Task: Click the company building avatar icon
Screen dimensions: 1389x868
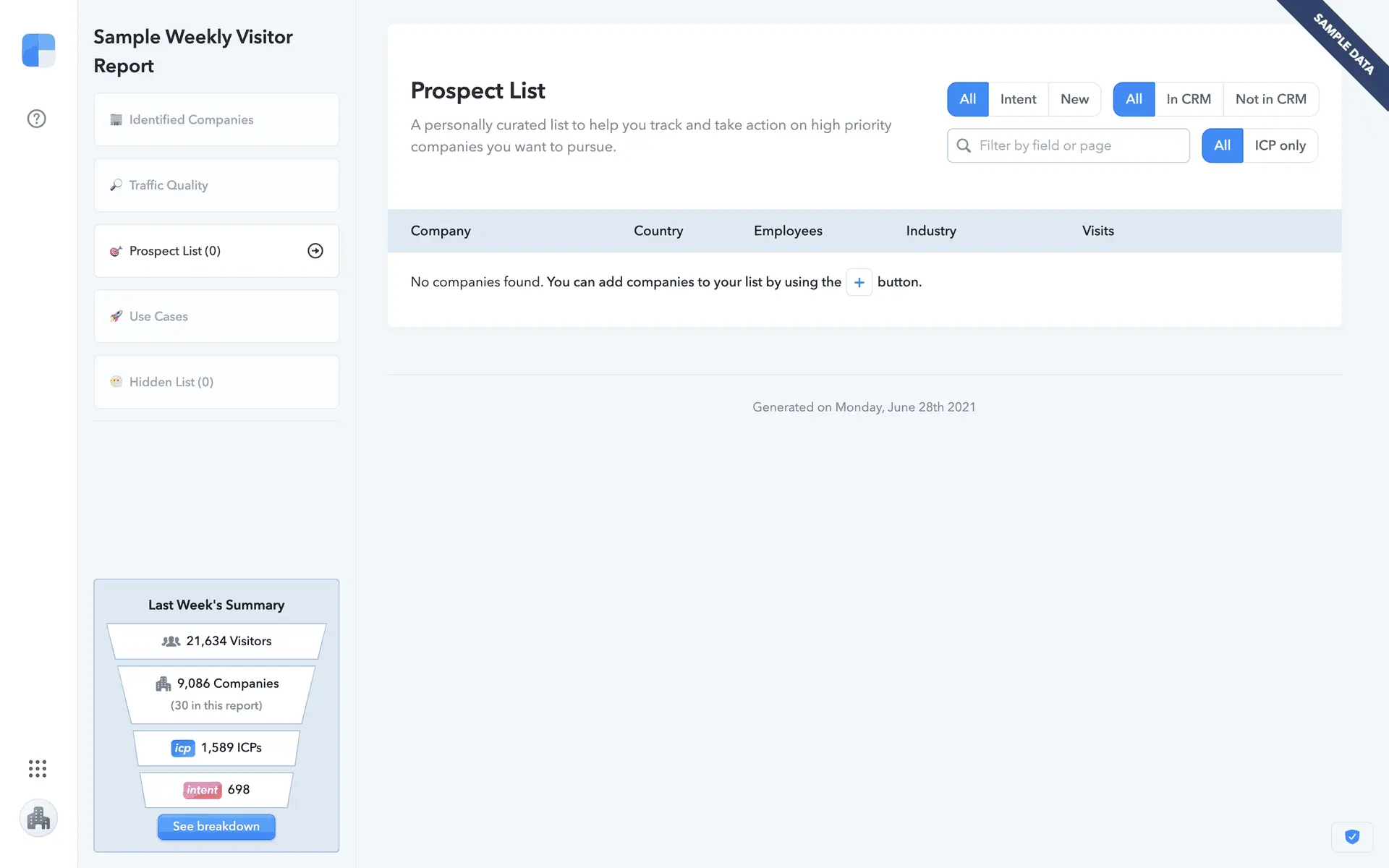Action: coord(38,818)
